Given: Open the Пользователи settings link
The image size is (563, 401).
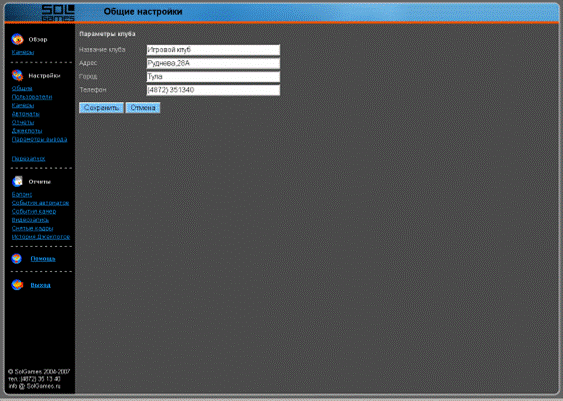Looking at the screenshot, I should pos(32,97).
